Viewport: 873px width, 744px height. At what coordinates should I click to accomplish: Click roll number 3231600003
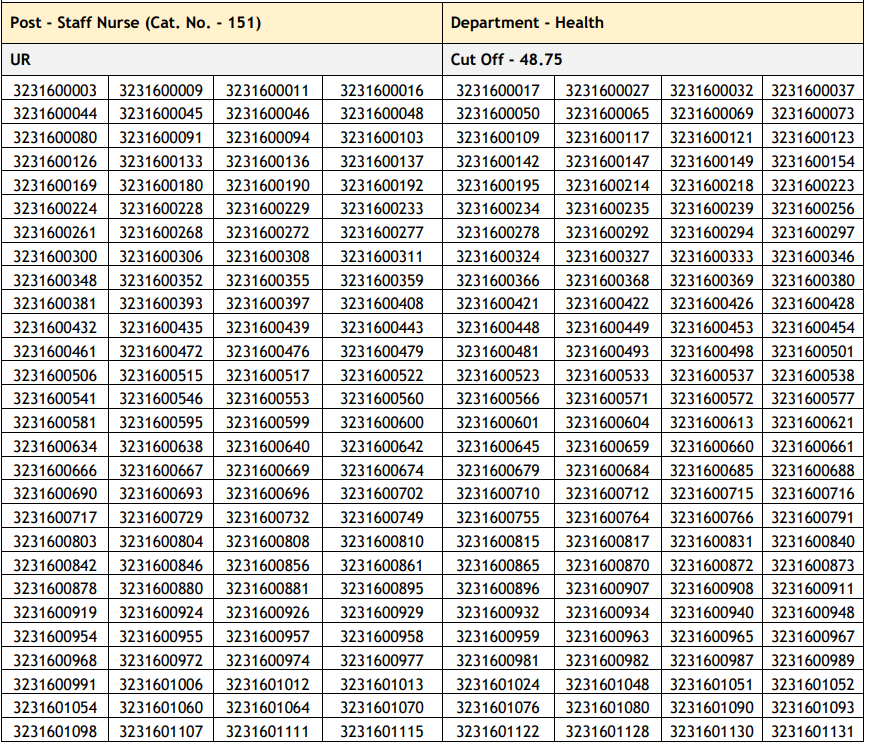click(x=55, y=91)
